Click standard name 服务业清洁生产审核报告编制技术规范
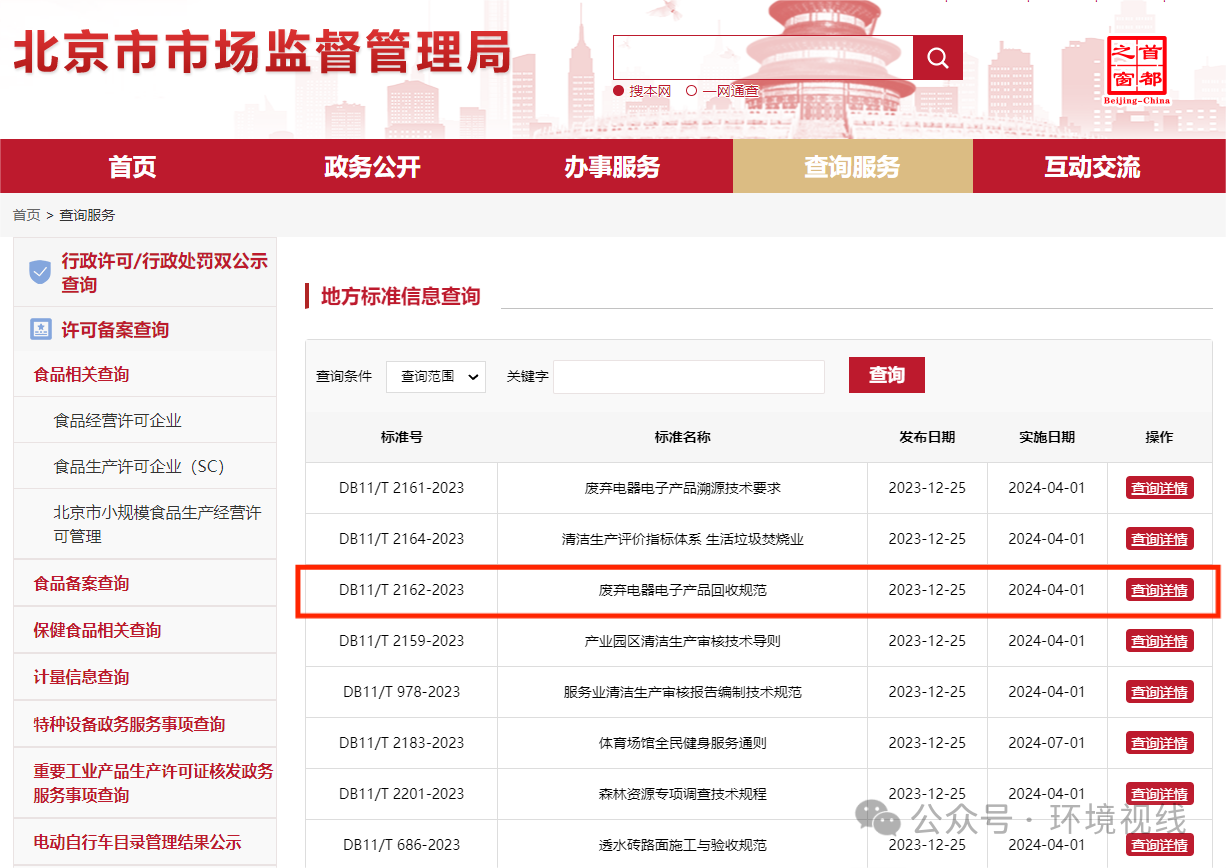The width and height of the screenshot is (1226, 868). 683,692
